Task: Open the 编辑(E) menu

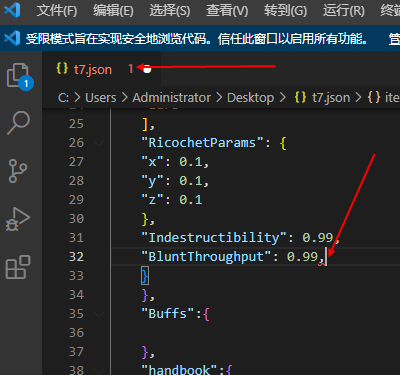Action: coord(113,11)
